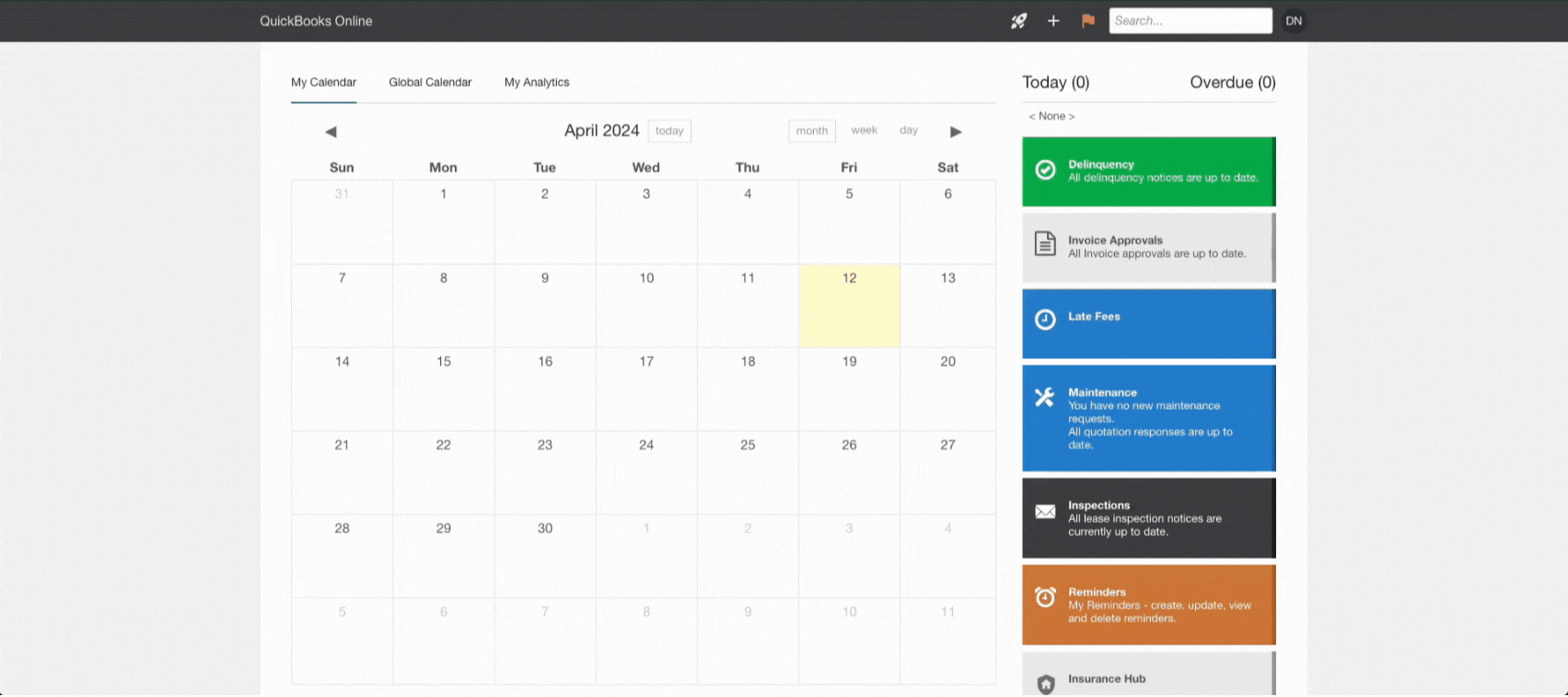Open the orange flag notifications icon
This screenshot has width=1568, height=697.
click(x=1088, y=21)
